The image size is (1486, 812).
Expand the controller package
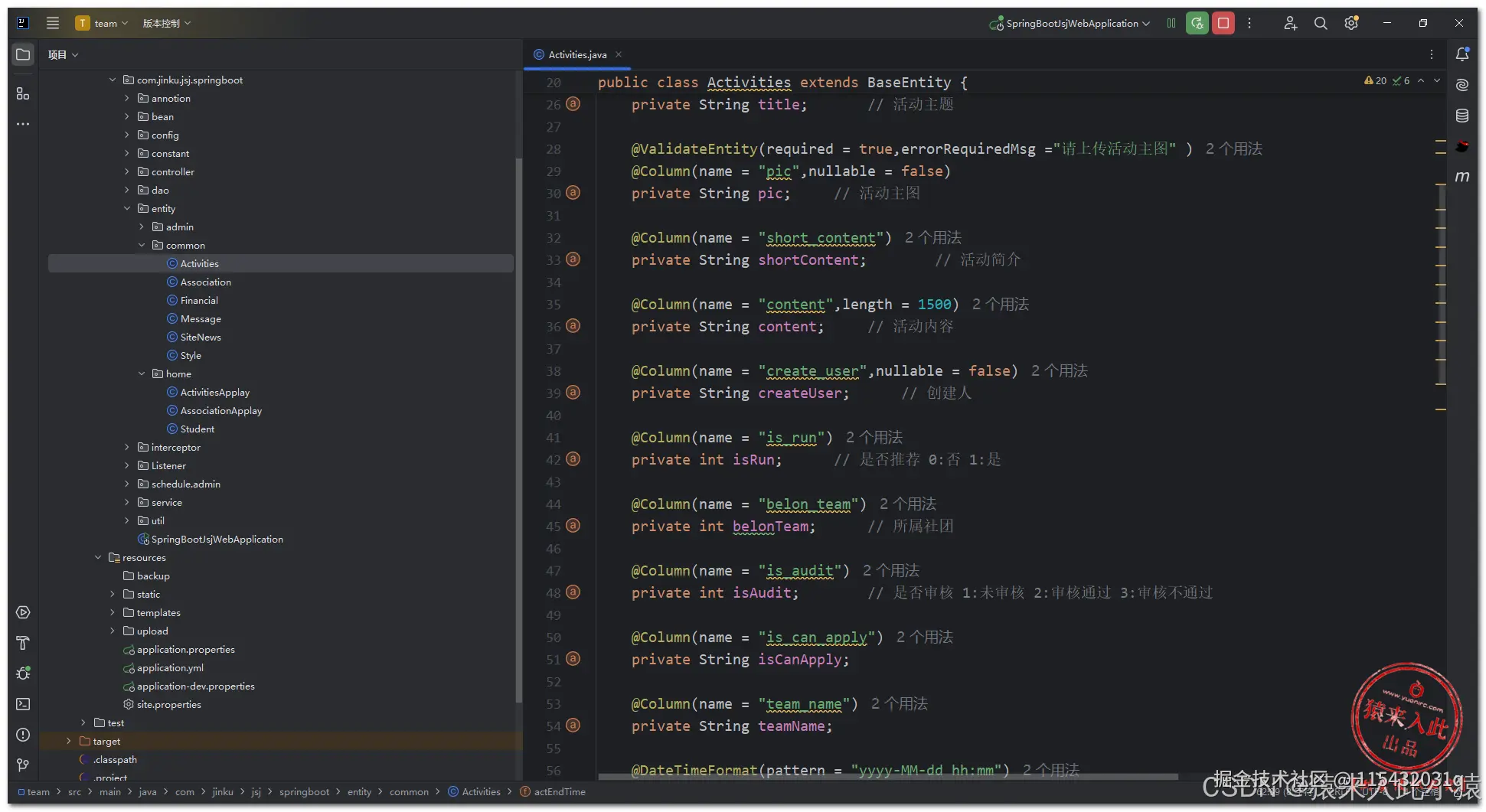pos(127,171)
